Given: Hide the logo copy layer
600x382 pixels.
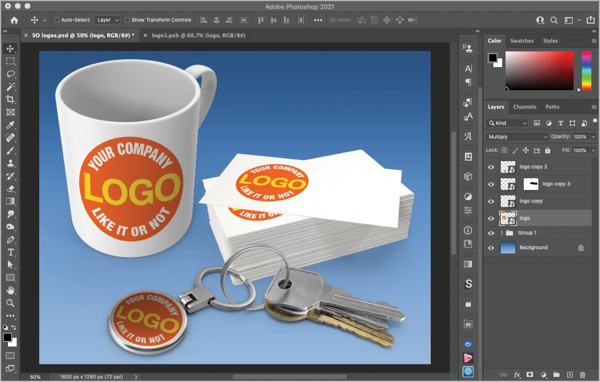Looking at the screenshot, I should (491, 202).
